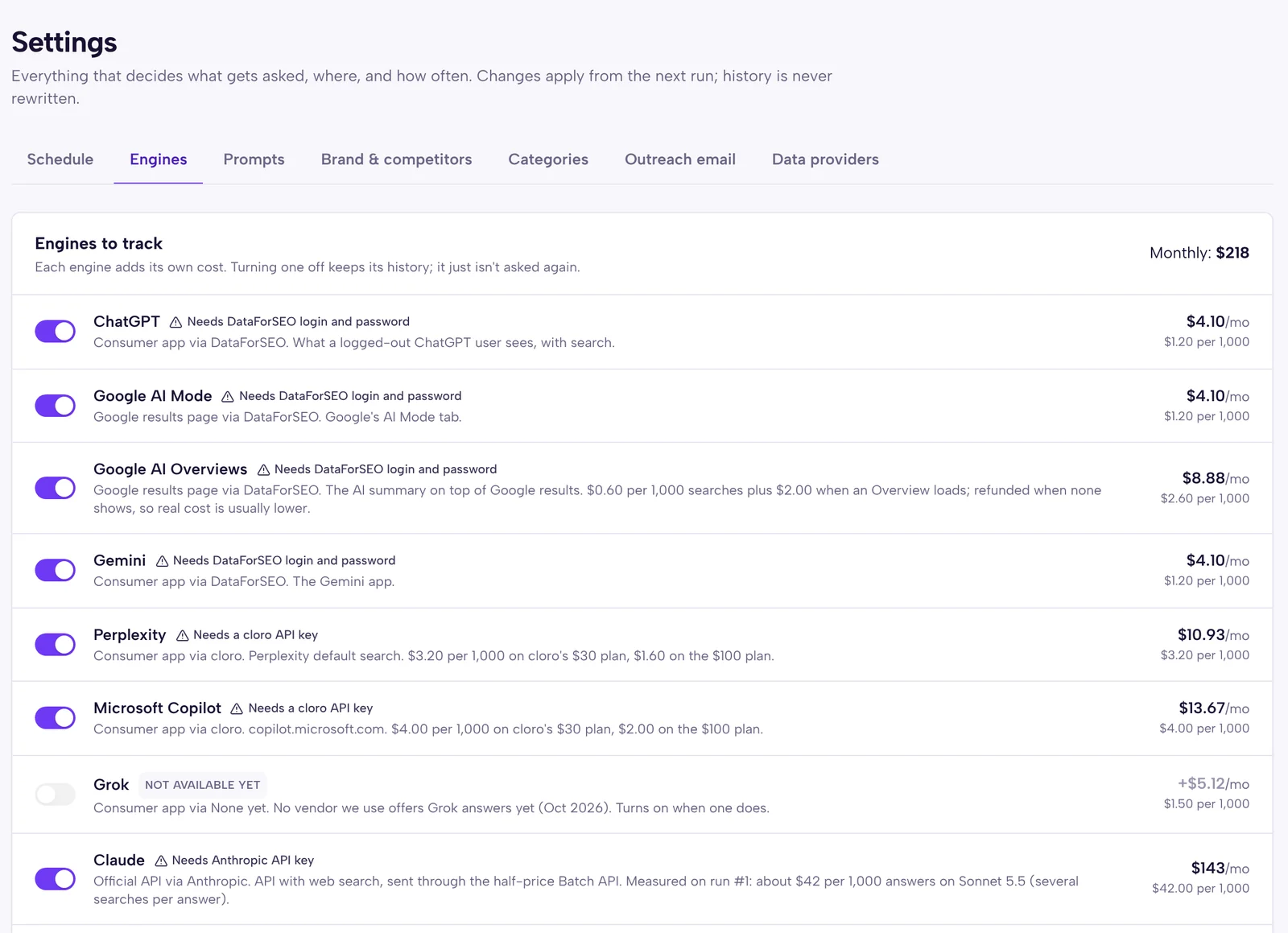Click the warning icon beside Gemini
The image size is (1288, 933).
pyautogui.click(x=162, y=561)
